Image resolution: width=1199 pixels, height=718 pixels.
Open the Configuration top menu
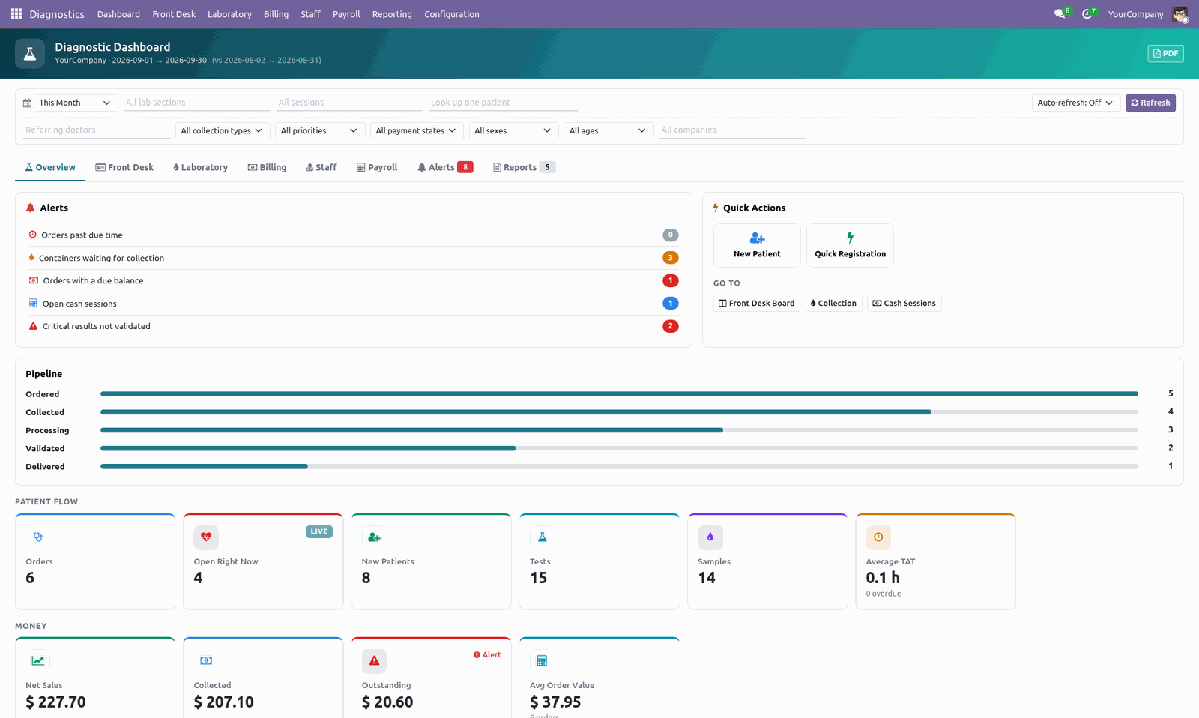pos(452,14)
